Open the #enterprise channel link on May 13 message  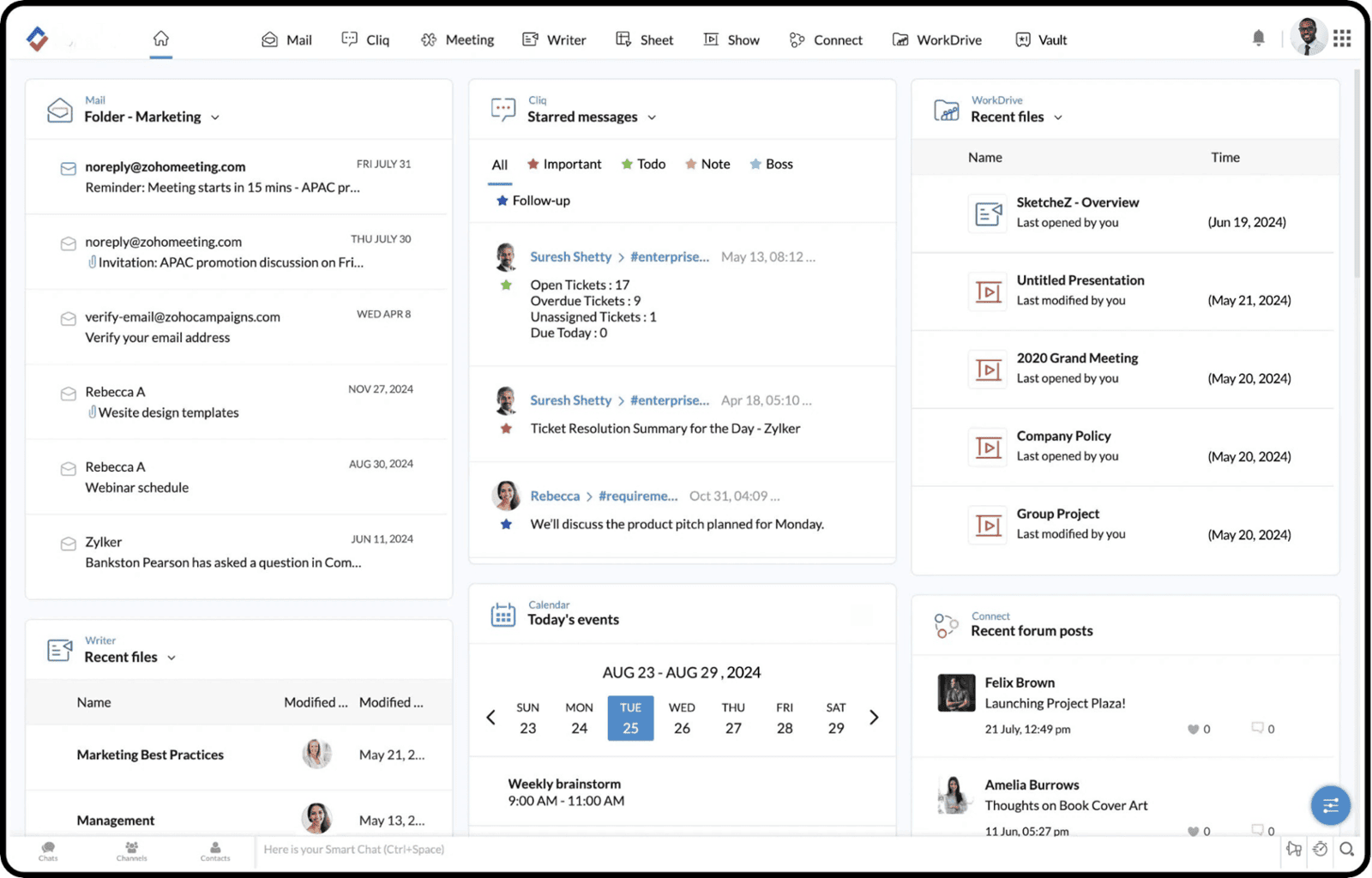tap(669, 256)
